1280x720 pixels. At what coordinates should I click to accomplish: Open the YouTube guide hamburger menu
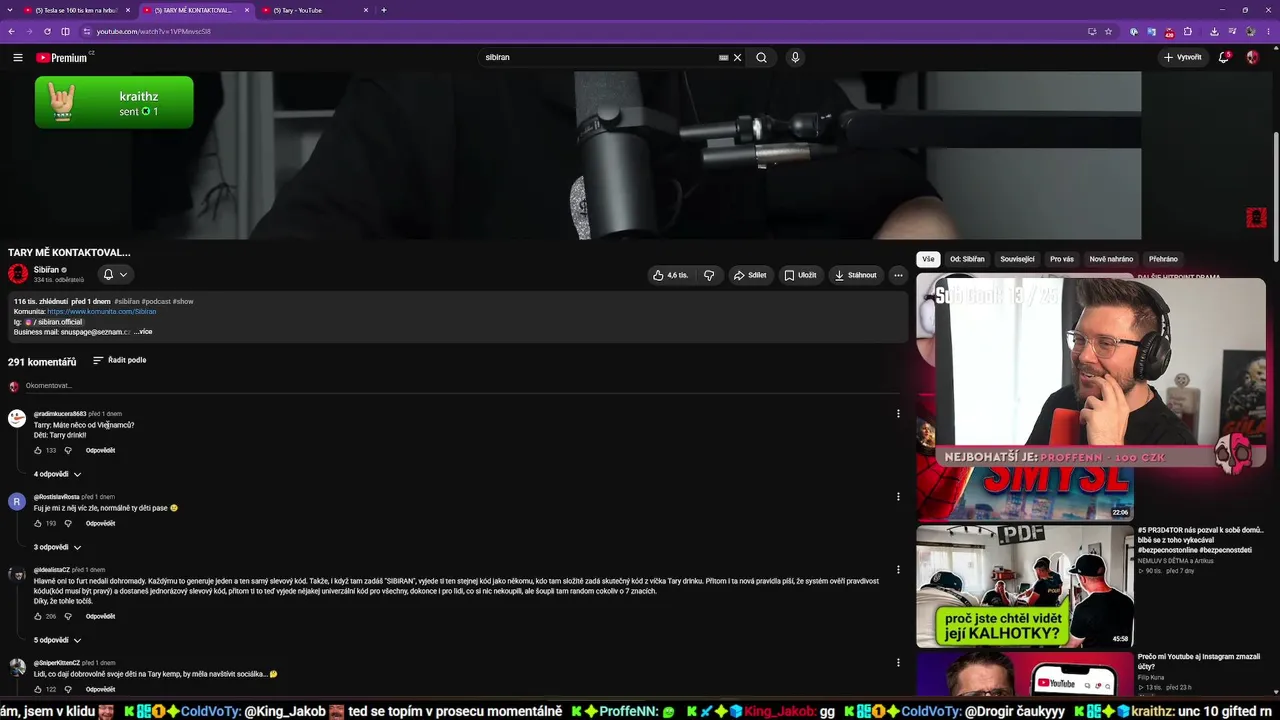(x=18, y=58)
